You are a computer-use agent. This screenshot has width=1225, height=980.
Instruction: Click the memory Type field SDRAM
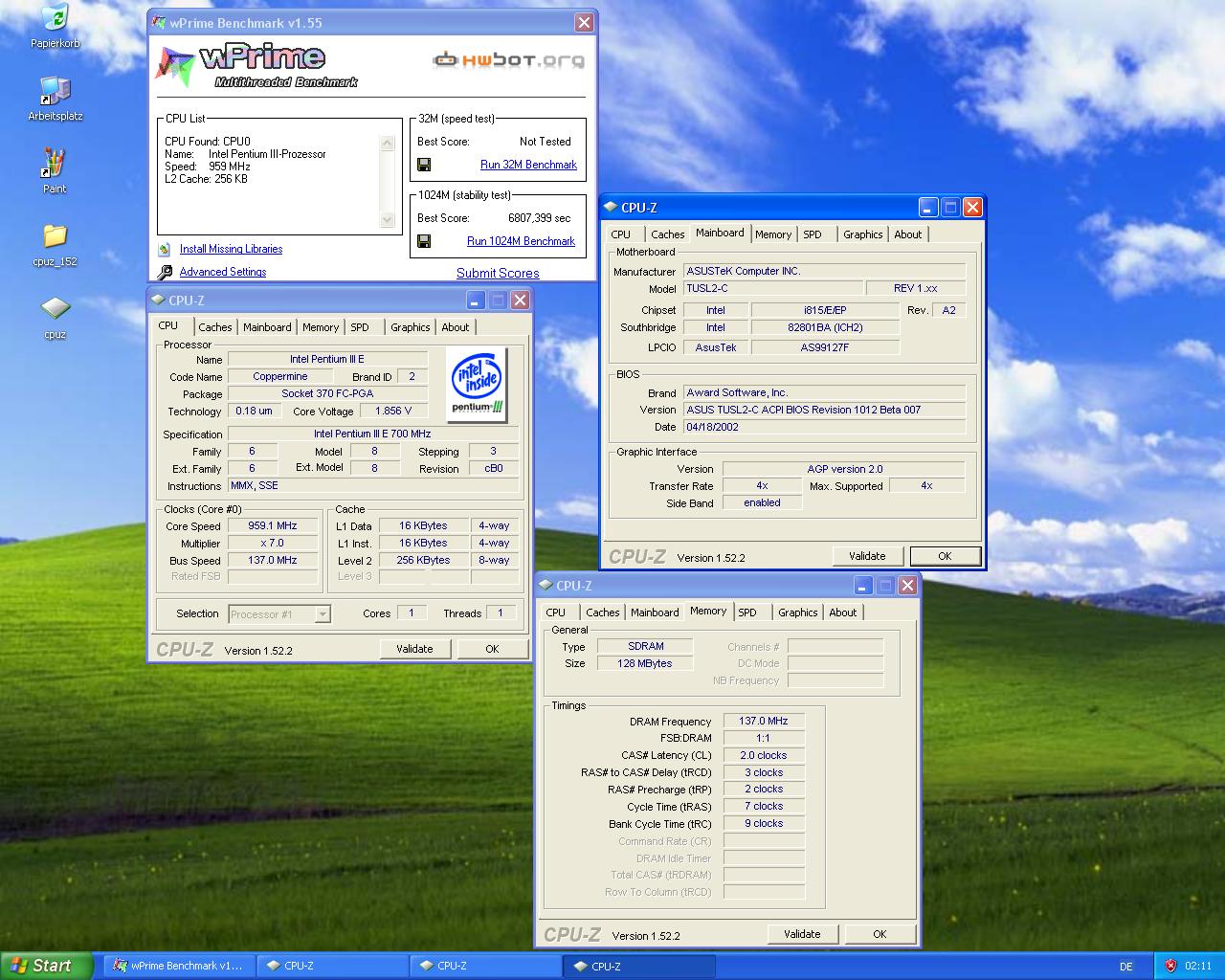(x=646, y=647)
